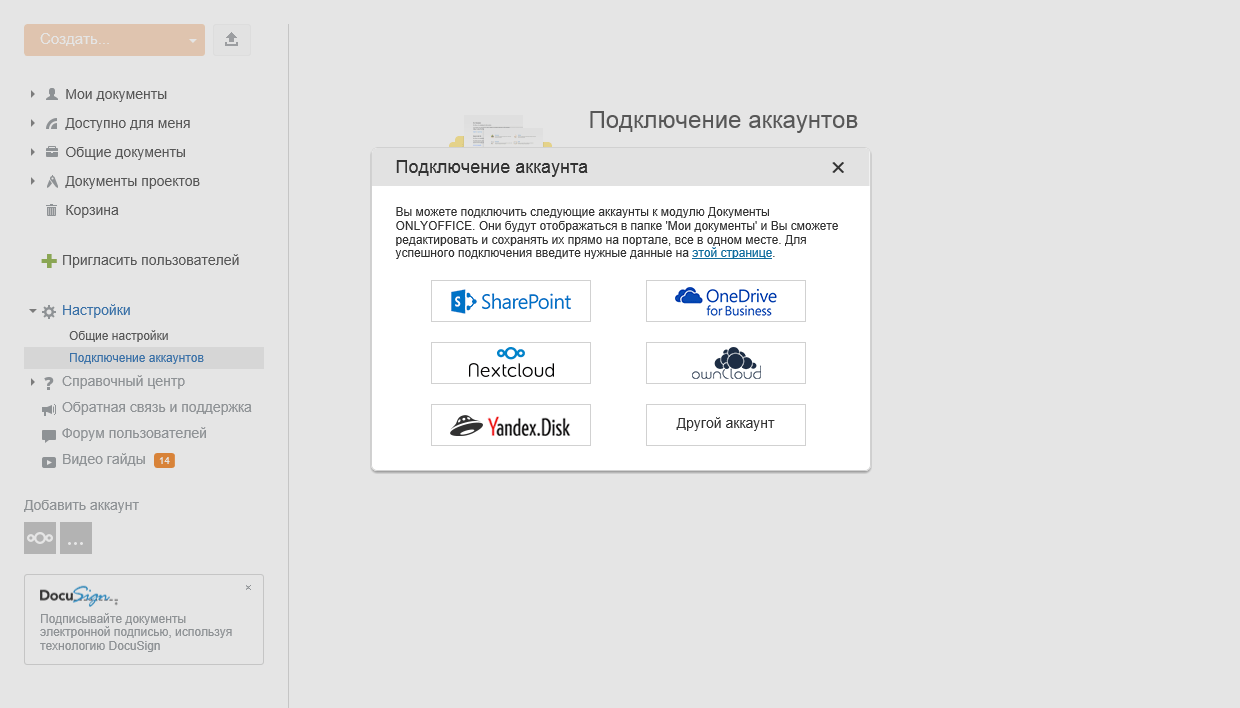Click the Настройки gear icon
The image size is (1240, 708).
coord(49,311)
